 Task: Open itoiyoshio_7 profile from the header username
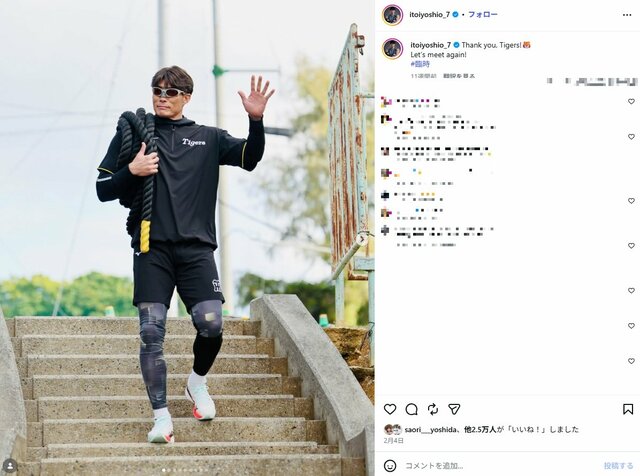click(x=429, y=15)
